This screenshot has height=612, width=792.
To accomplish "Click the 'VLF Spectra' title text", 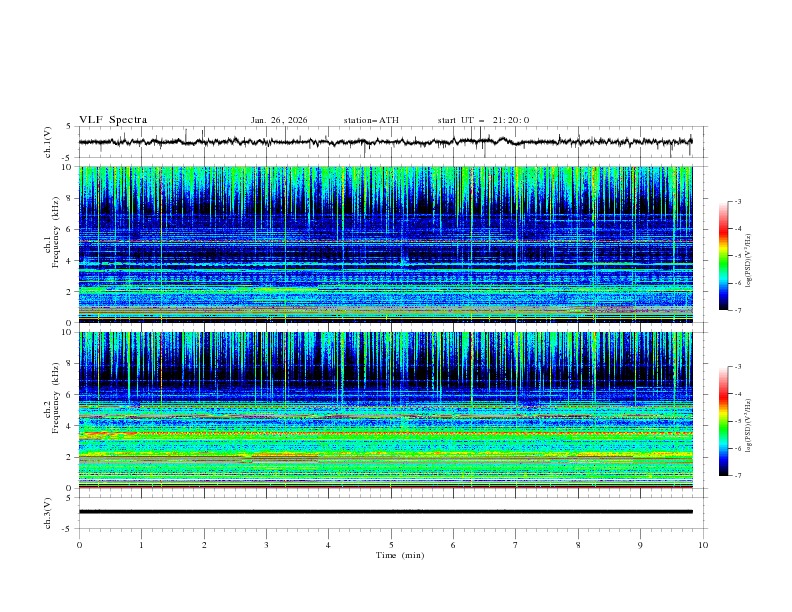I will (113, 120).
